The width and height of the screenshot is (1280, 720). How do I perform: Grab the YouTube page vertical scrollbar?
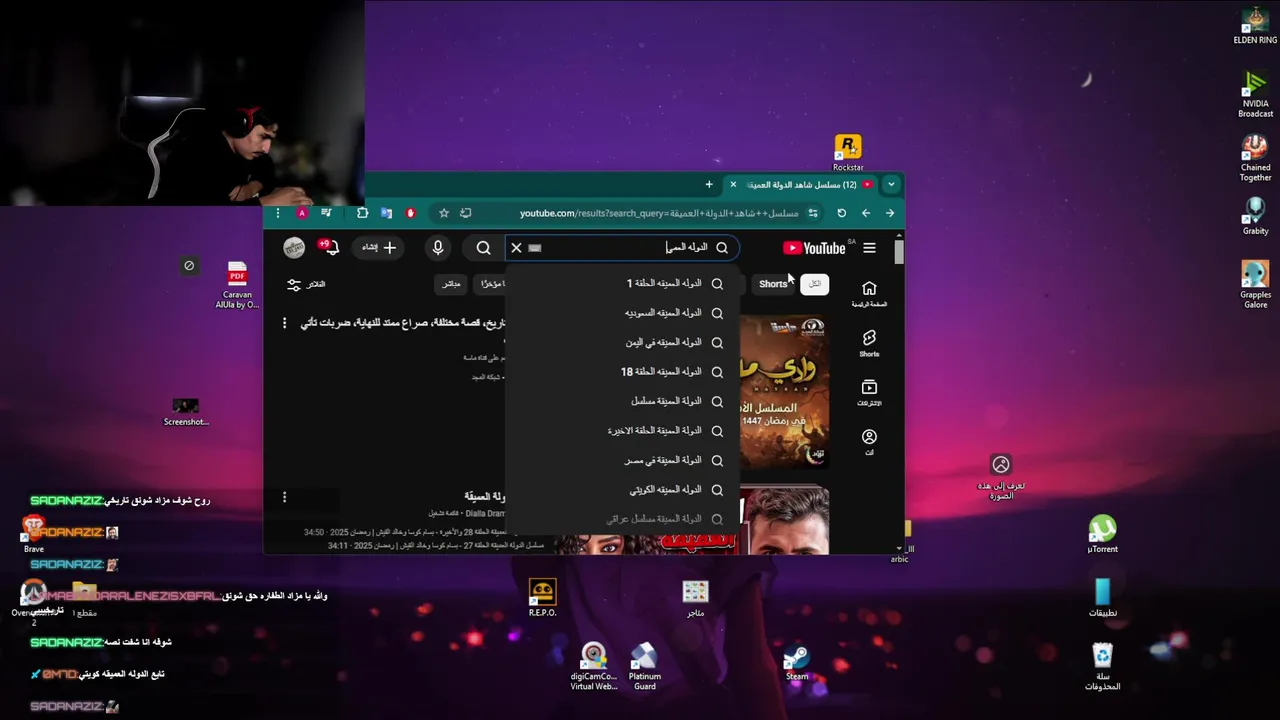click(x=899, y=251)
